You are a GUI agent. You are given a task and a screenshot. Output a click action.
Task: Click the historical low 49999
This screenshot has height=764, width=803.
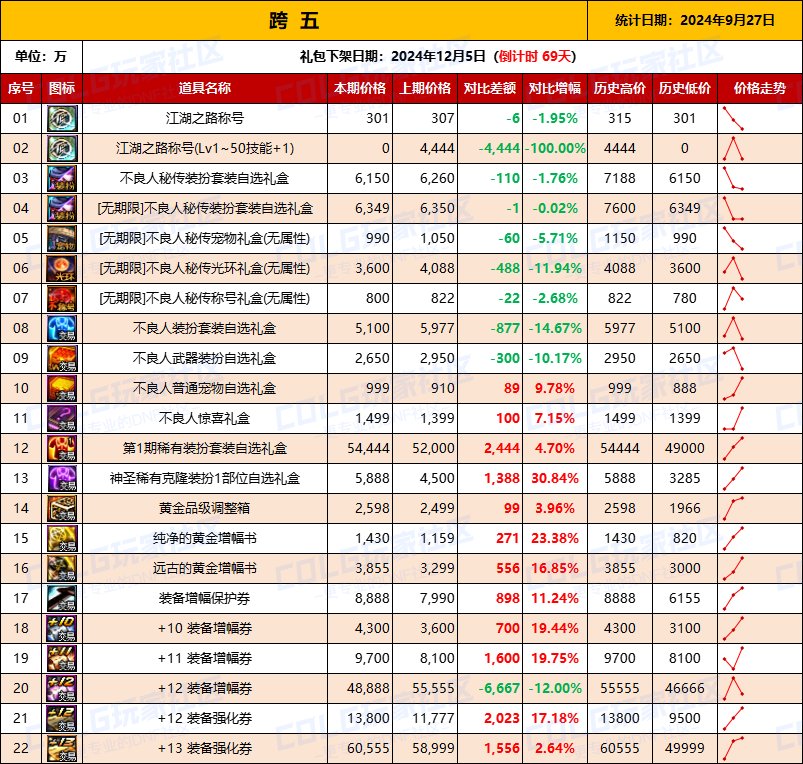(x=685, y=748)
